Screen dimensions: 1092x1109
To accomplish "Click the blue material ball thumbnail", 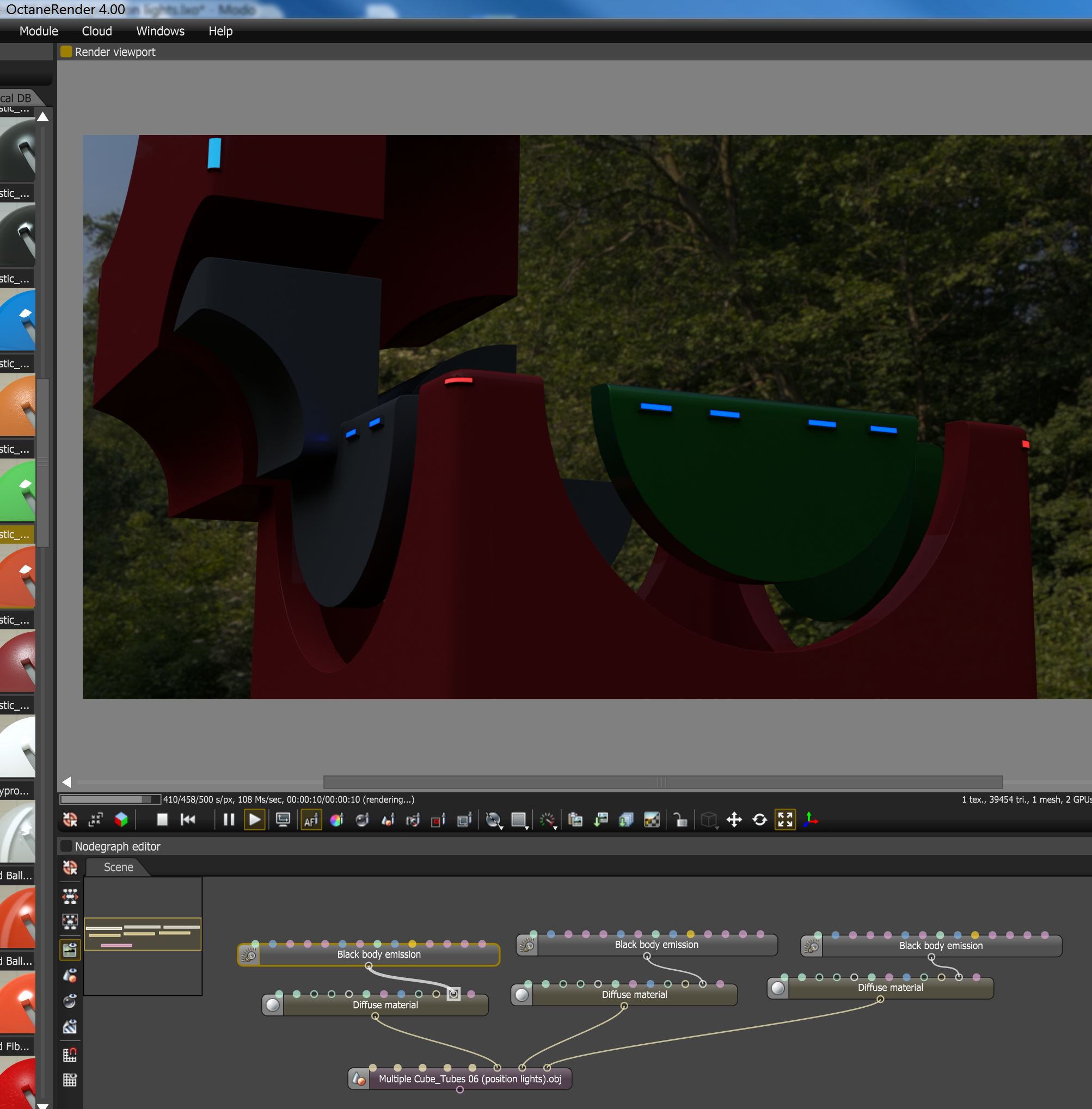I will click(18, 320).
